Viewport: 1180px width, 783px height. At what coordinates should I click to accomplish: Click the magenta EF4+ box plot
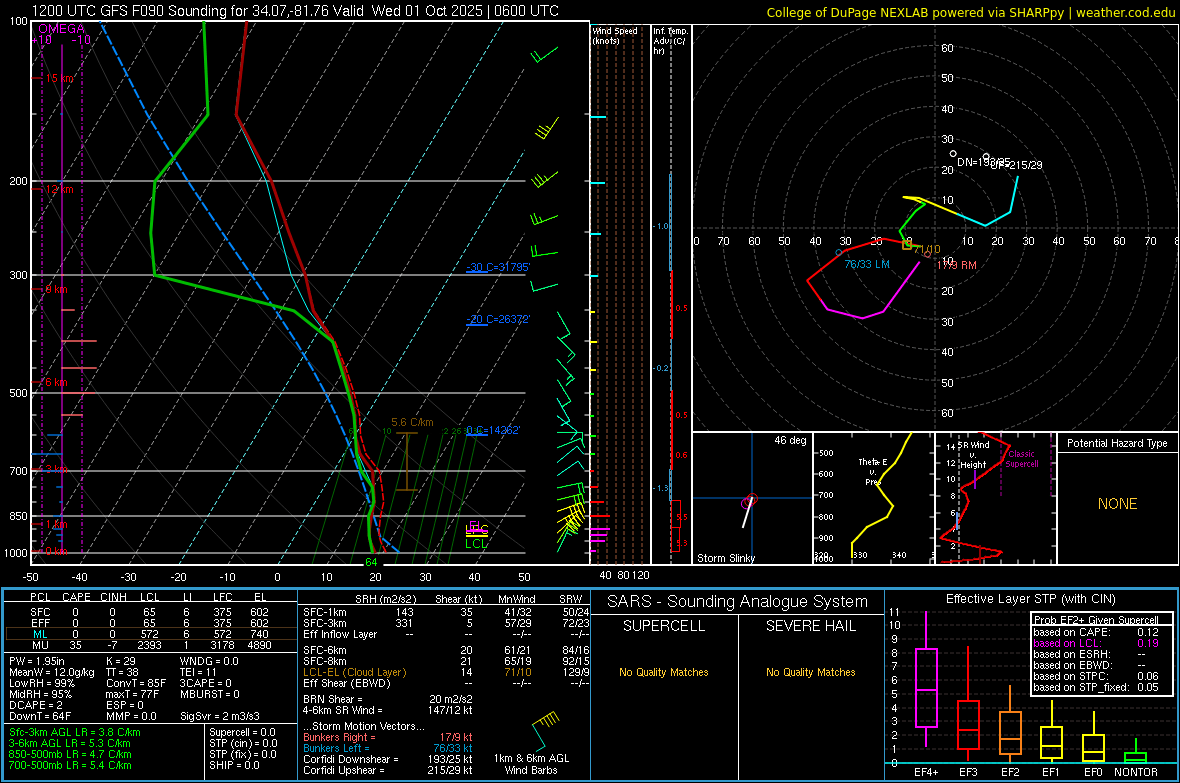926,680
